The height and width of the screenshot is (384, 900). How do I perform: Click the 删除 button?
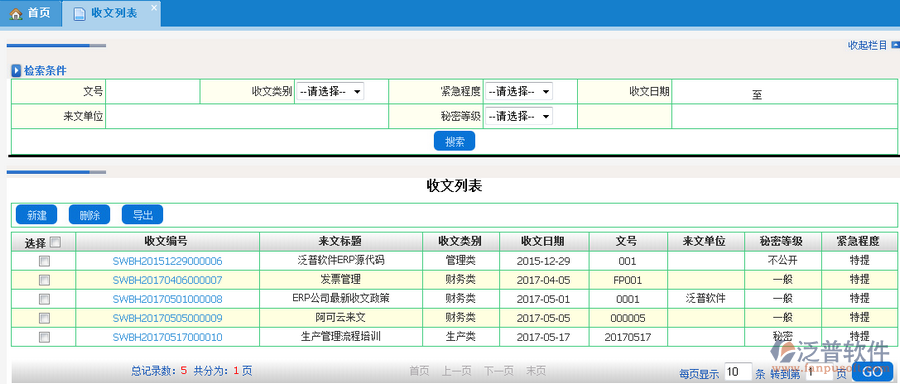click(89, 215)
